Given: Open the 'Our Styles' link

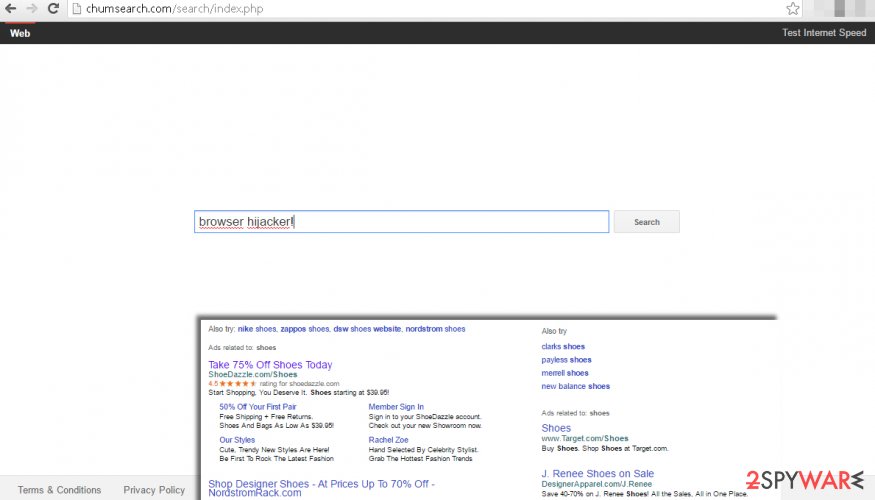Looking at the screenshot, I should click(237, 440).
